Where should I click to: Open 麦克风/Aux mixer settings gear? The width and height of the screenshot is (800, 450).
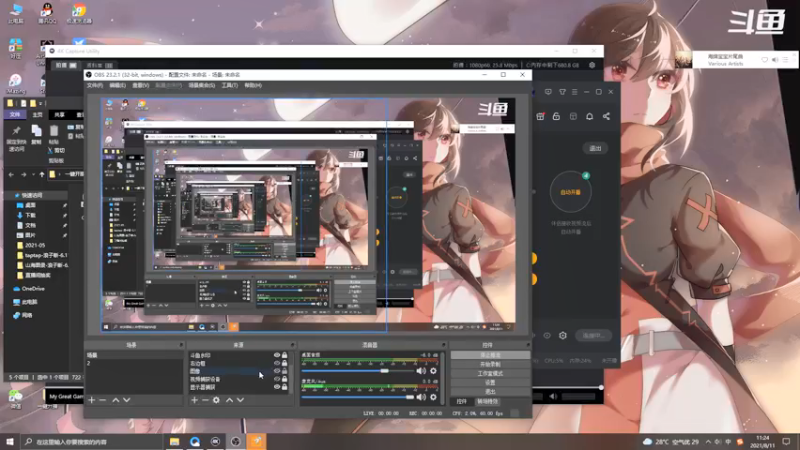[433, 397]
